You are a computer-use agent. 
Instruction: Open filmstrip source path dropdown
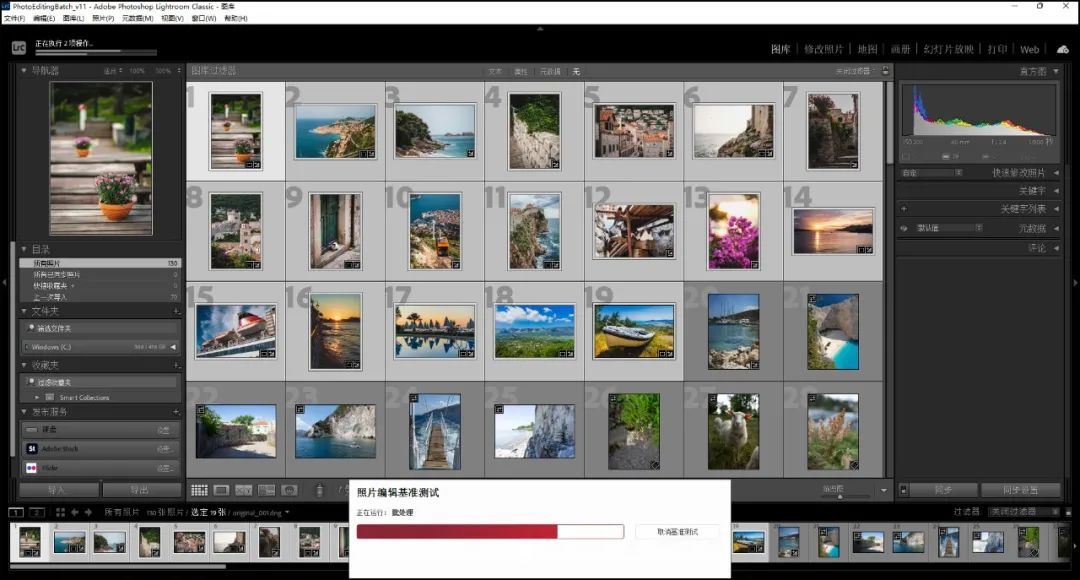coord(287,512)
